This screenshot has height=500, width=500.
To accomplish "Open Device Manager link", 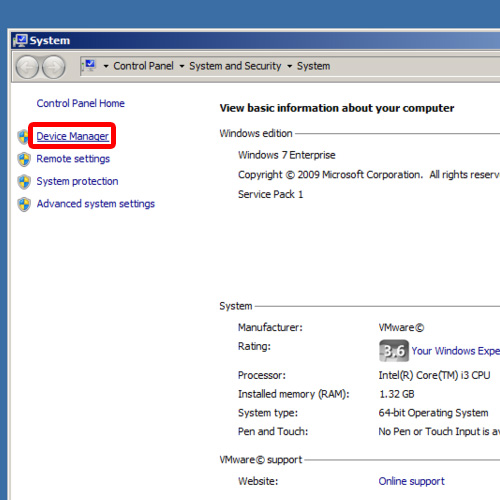I will coord(72,136).
